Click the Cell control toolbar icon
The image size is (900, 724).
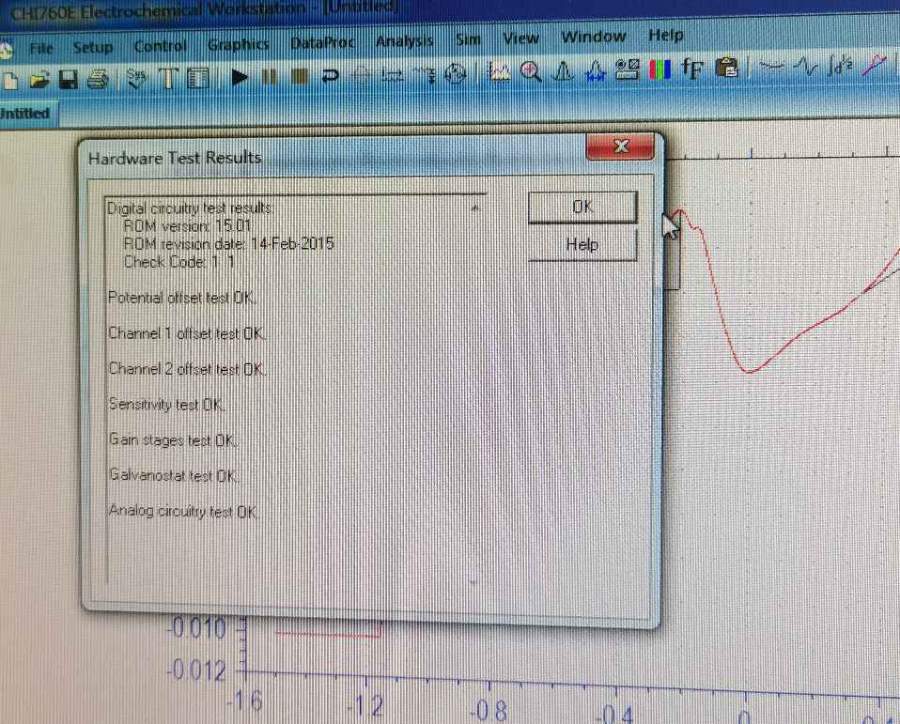(456, 74)
